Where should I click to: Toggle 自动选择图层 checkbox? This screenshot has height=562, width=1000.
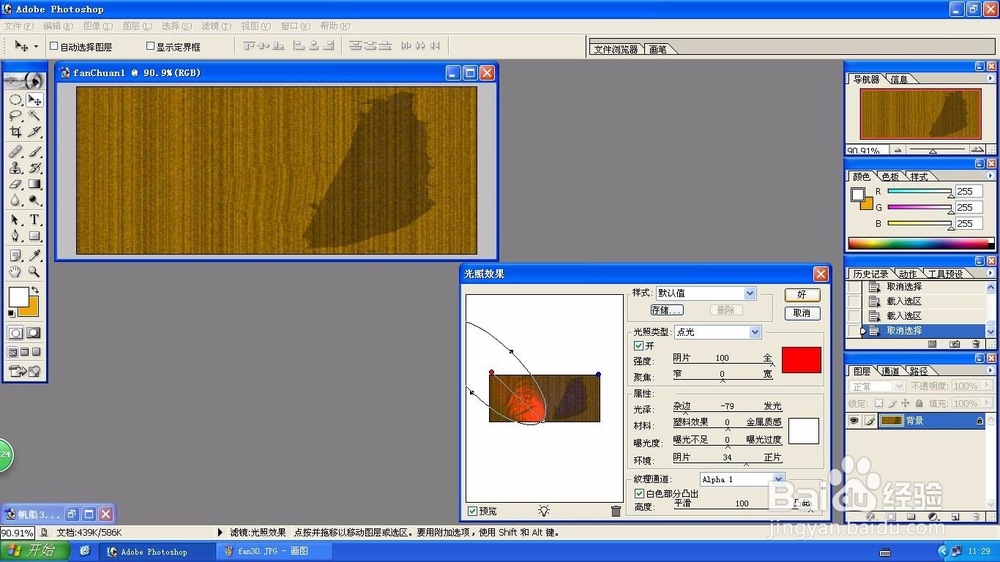click(54, 46)
